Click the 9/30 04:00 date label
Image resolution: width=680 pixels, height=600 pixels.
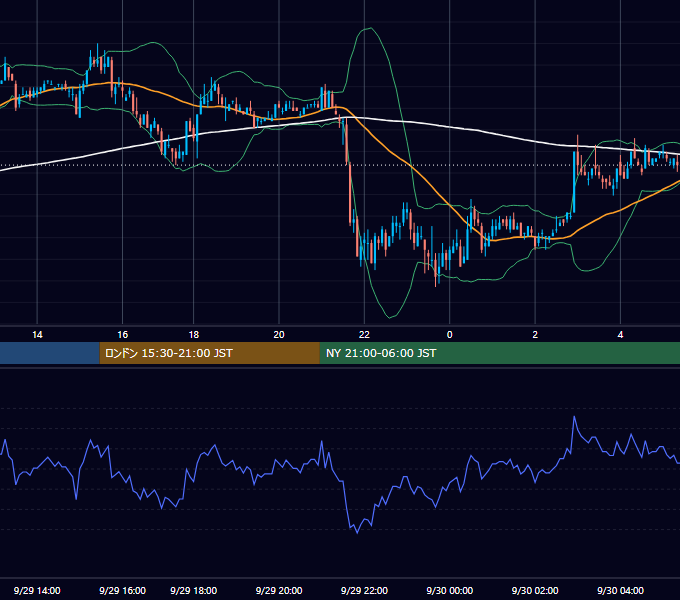coord(621,590)
